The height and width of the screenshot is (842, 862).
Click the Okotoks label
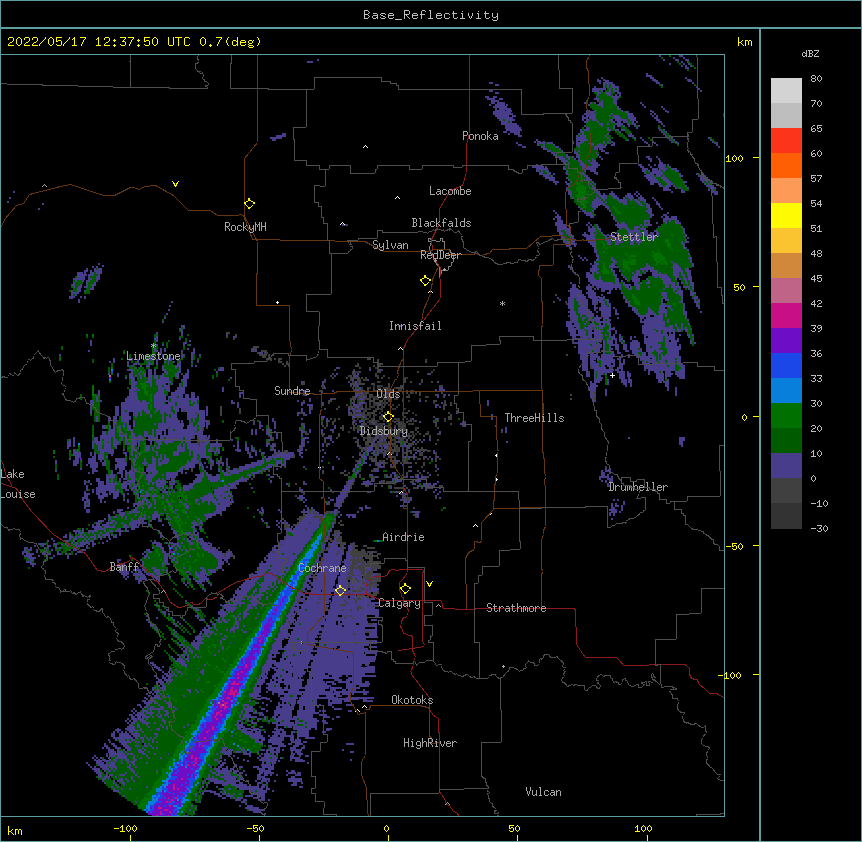(412, 700)
